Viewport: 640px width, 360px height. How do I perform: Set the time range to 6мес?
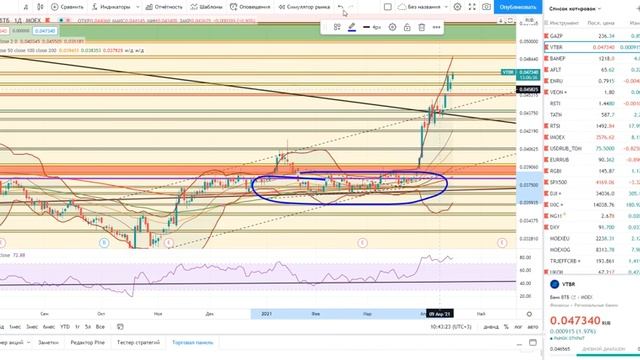(x=49, y=327)
